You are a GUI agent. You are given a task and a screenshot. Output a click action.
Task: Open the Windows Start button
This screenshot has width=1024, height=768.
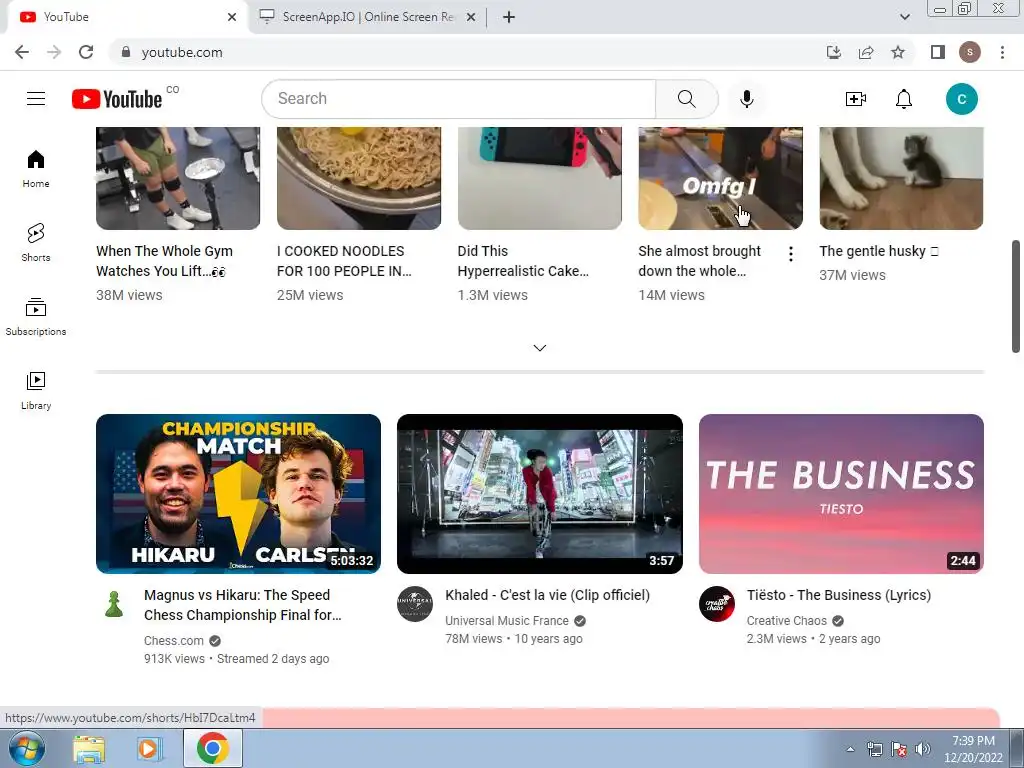coord(27,748)
